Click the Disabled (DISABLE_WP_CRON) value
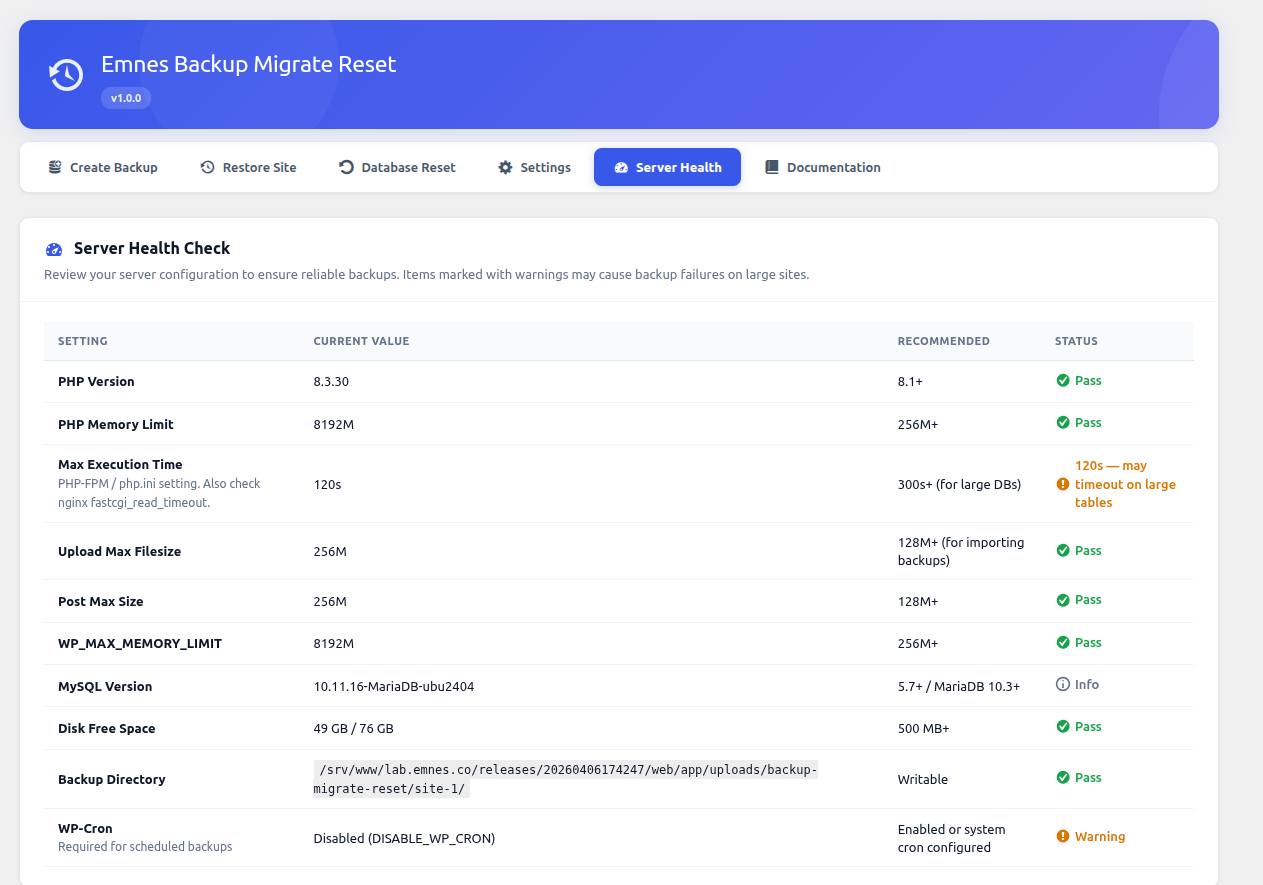Image resolution: width=1263 pixels, height=885 pixels. [x=404, y=838]
